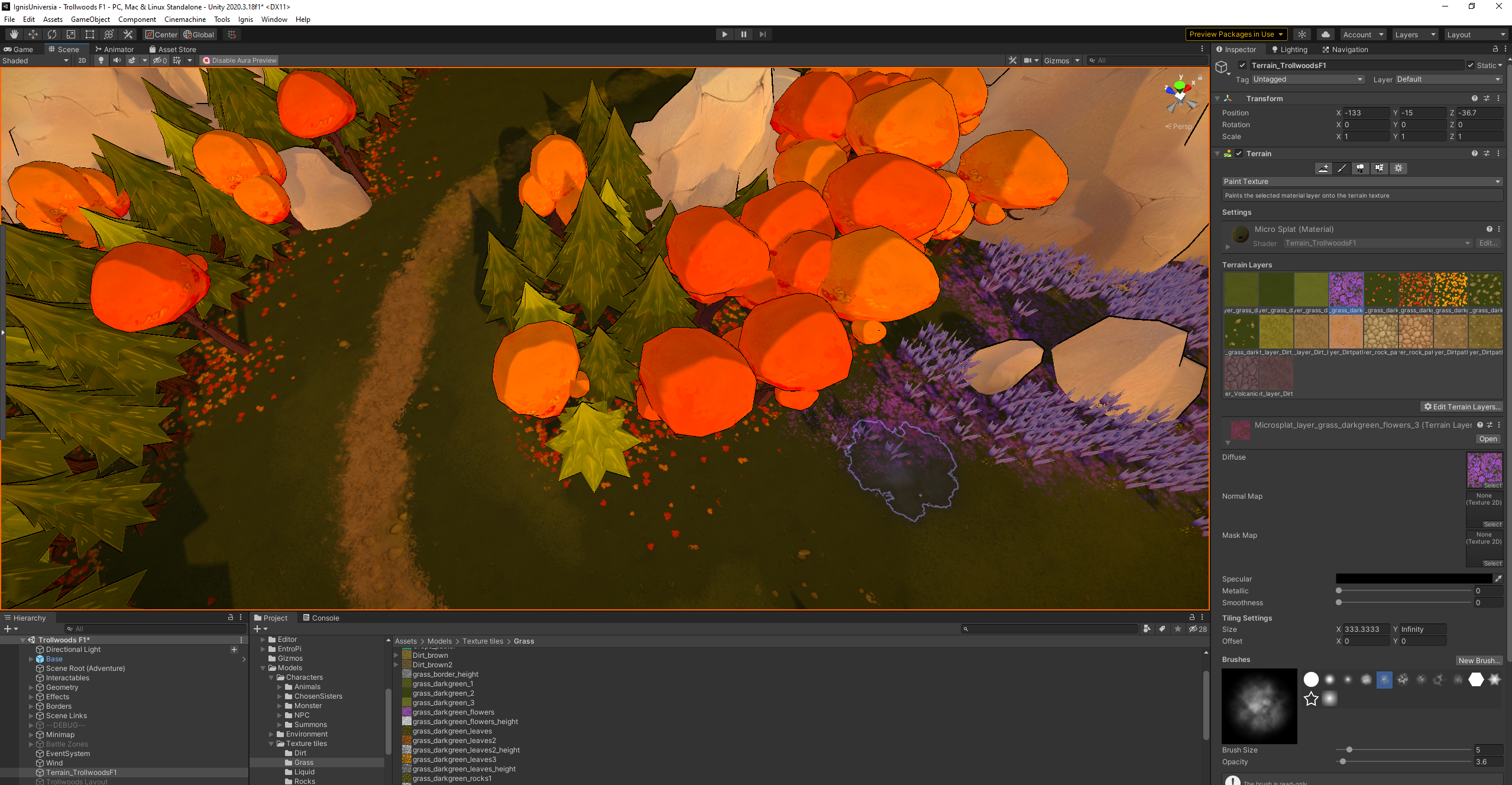Pick the specular color eyedropper
This screenshot has height=785, width=1512.
(1498, 579)
